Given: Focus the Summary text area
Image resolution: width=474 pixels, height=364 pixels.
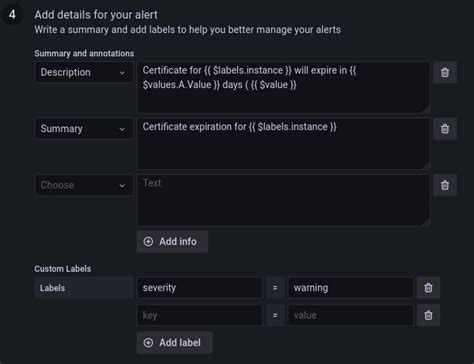Looking at the screenshot, I should [x=283, y=144].
